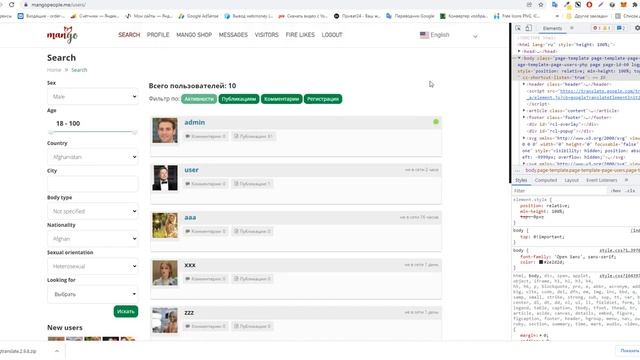The width and height of the screenshot is (640, 360).
Task: Toggle the DevTools device toolbar icon
Action: coord(528,28)
